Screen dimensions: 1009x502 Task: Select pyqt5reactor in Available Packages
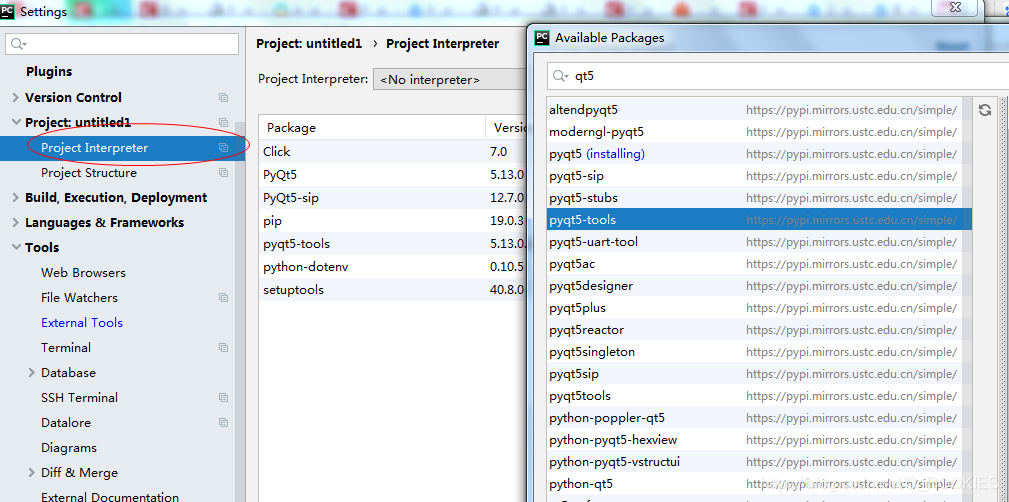754,330
